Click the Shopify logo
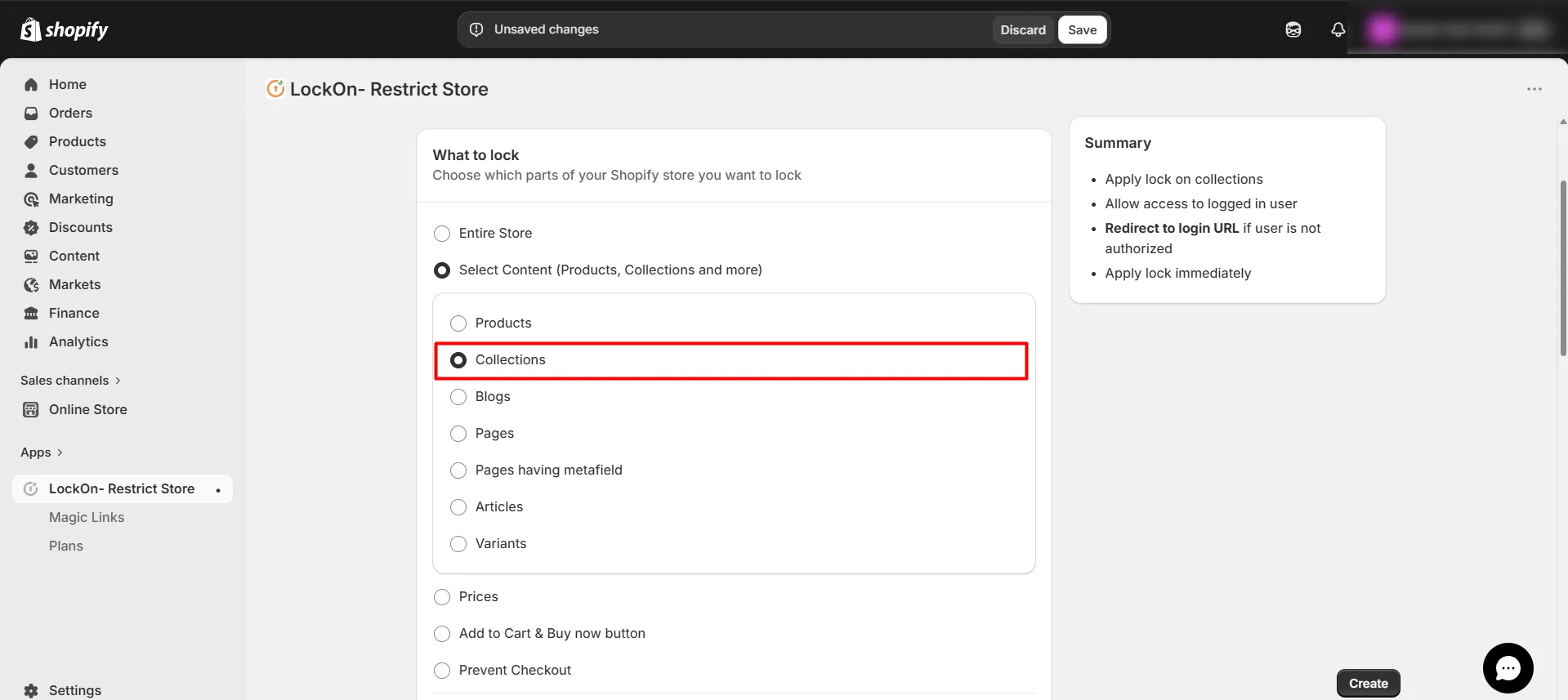The width and height of the screenshot is (1568, 700). (x=64, y=29)
